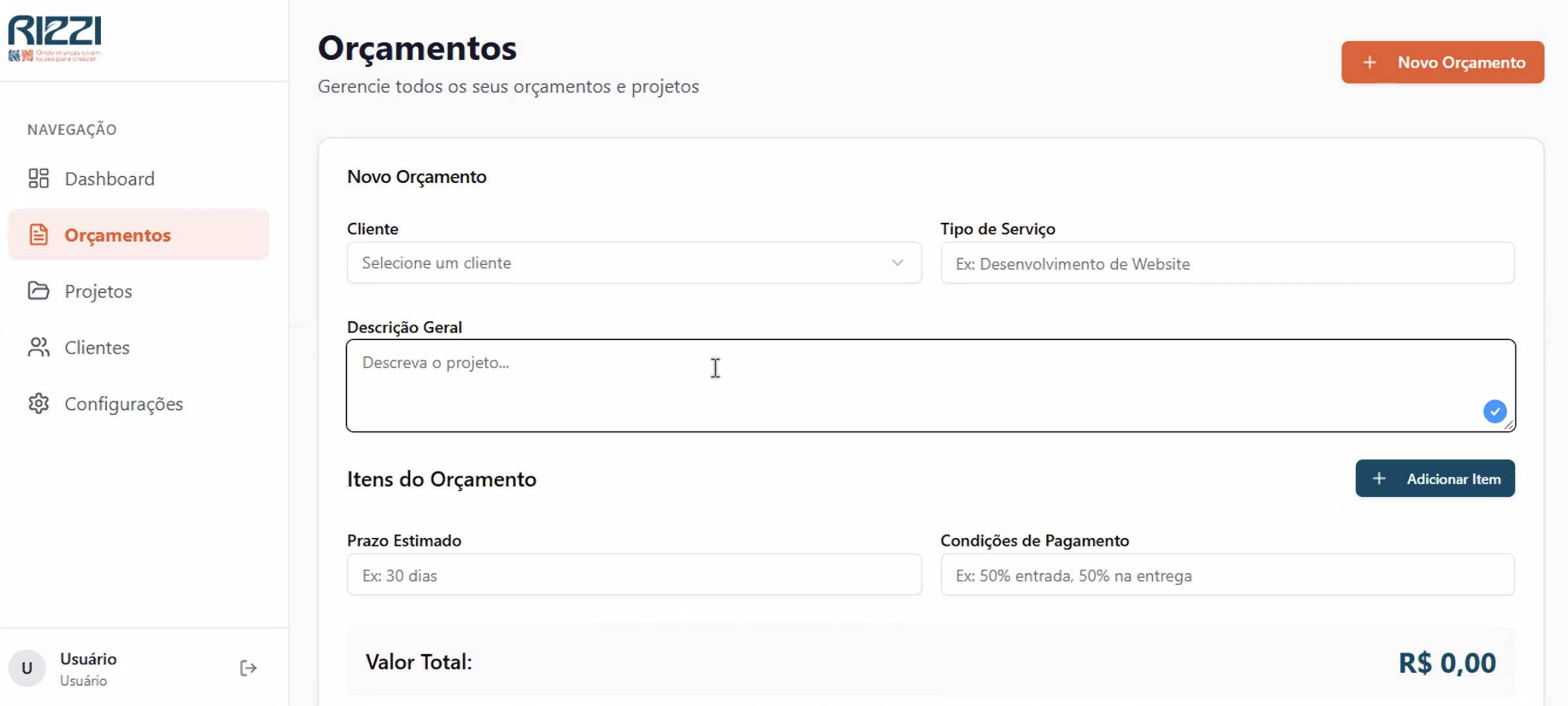Click the Orçamentos document icon
1568x706 pixels.
coord(38,234)
